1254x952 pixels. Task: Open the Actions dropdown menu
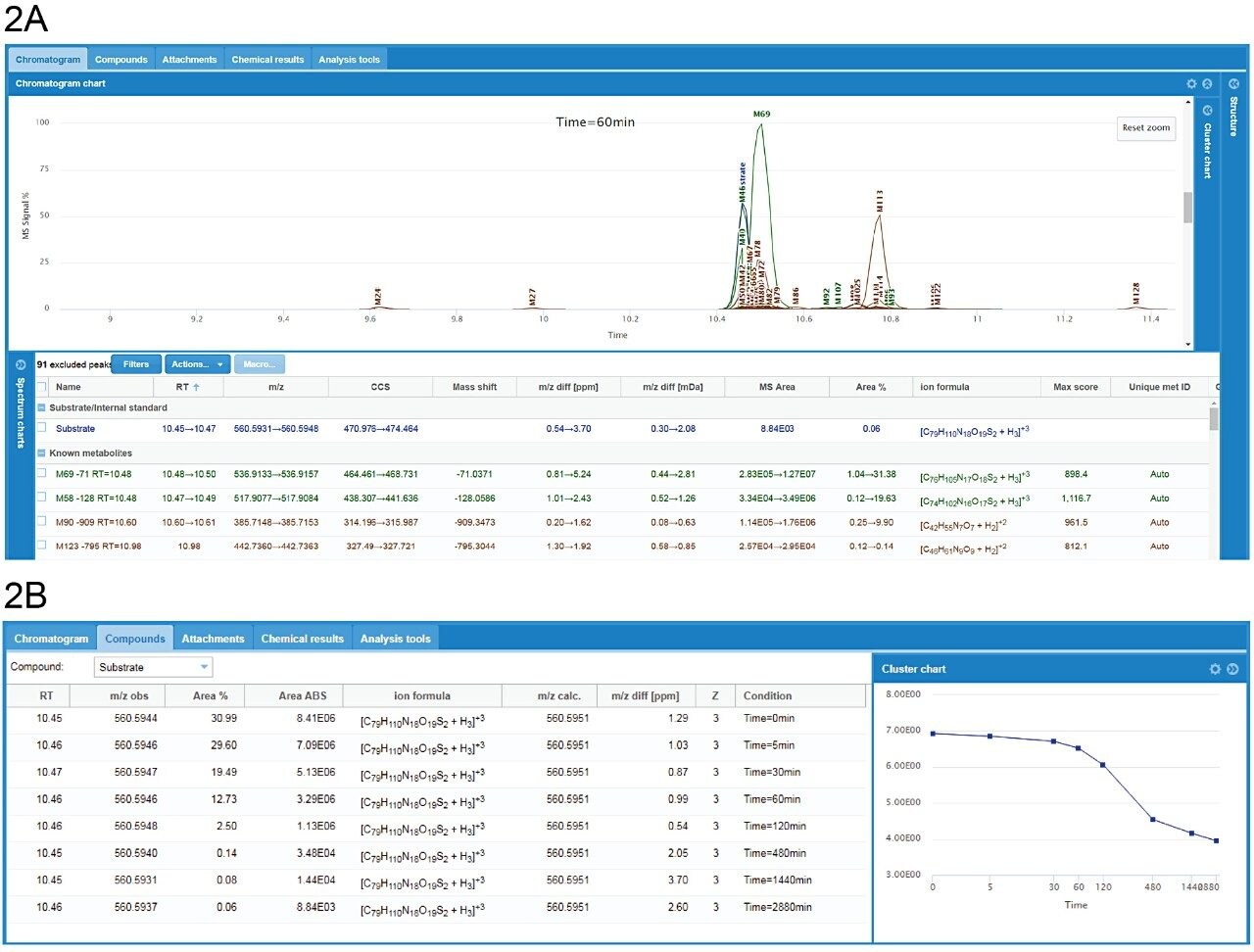coord(197,364)
